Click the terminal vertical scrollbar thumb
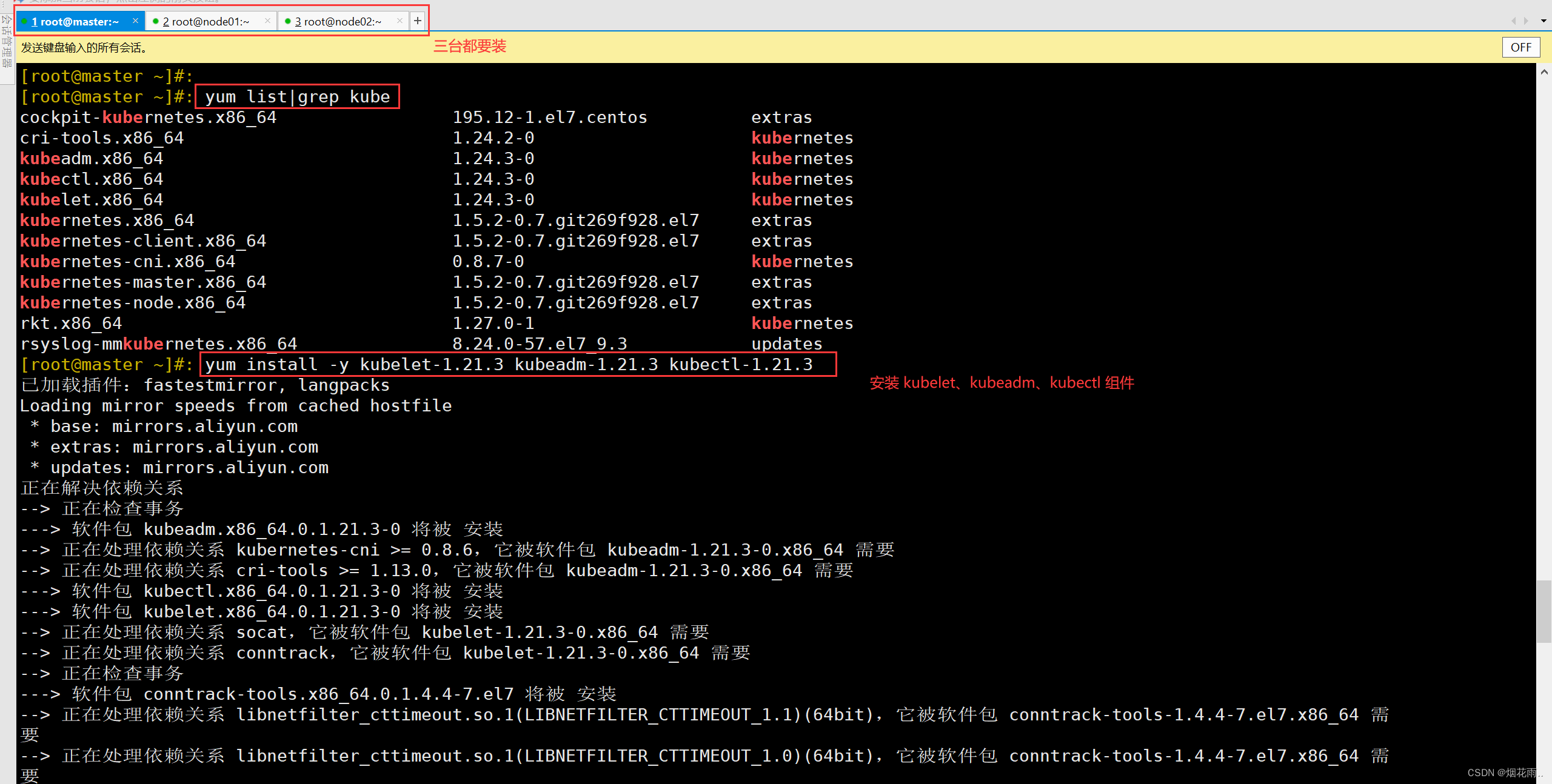The image size is (1552, 784). pos(1544,611)
